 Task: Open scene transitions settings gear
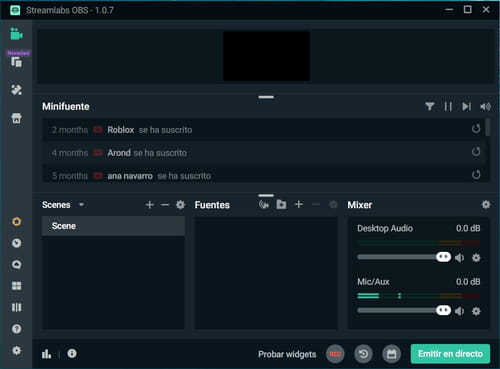pyautogui.click(x=180, y=205)
